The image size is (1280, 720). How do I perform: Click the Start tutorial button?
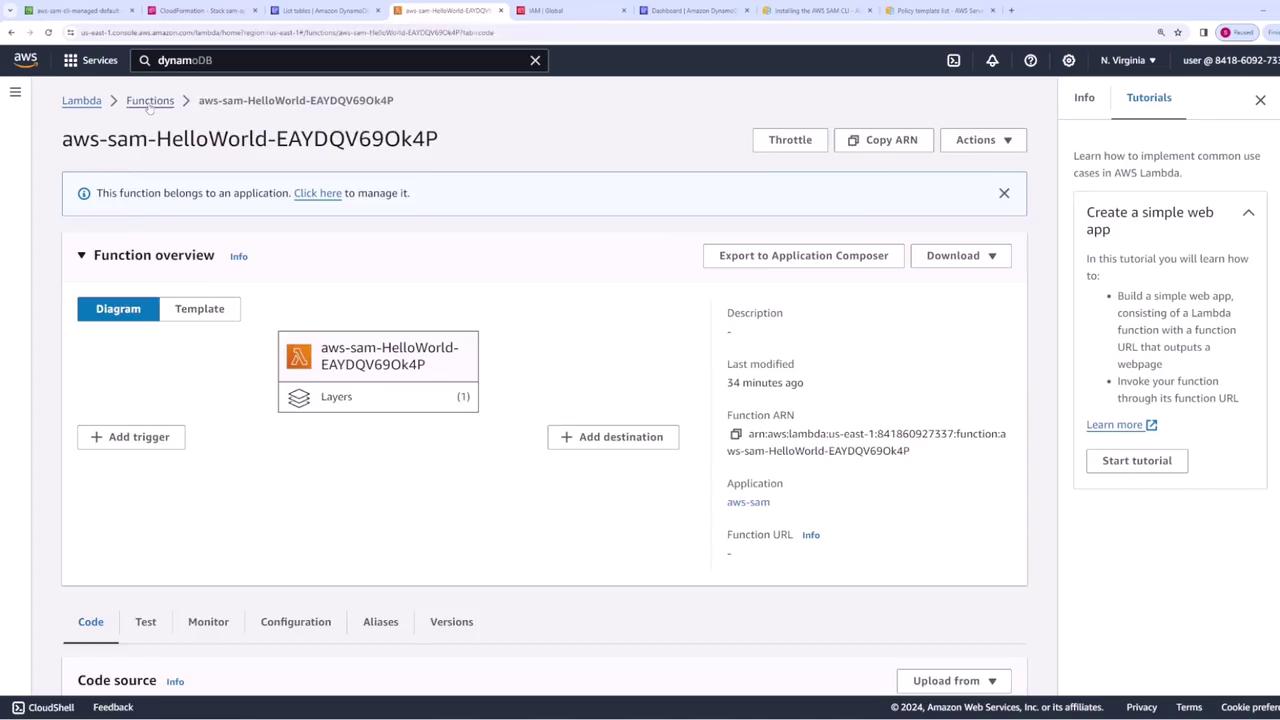[x=1137, y=461]
